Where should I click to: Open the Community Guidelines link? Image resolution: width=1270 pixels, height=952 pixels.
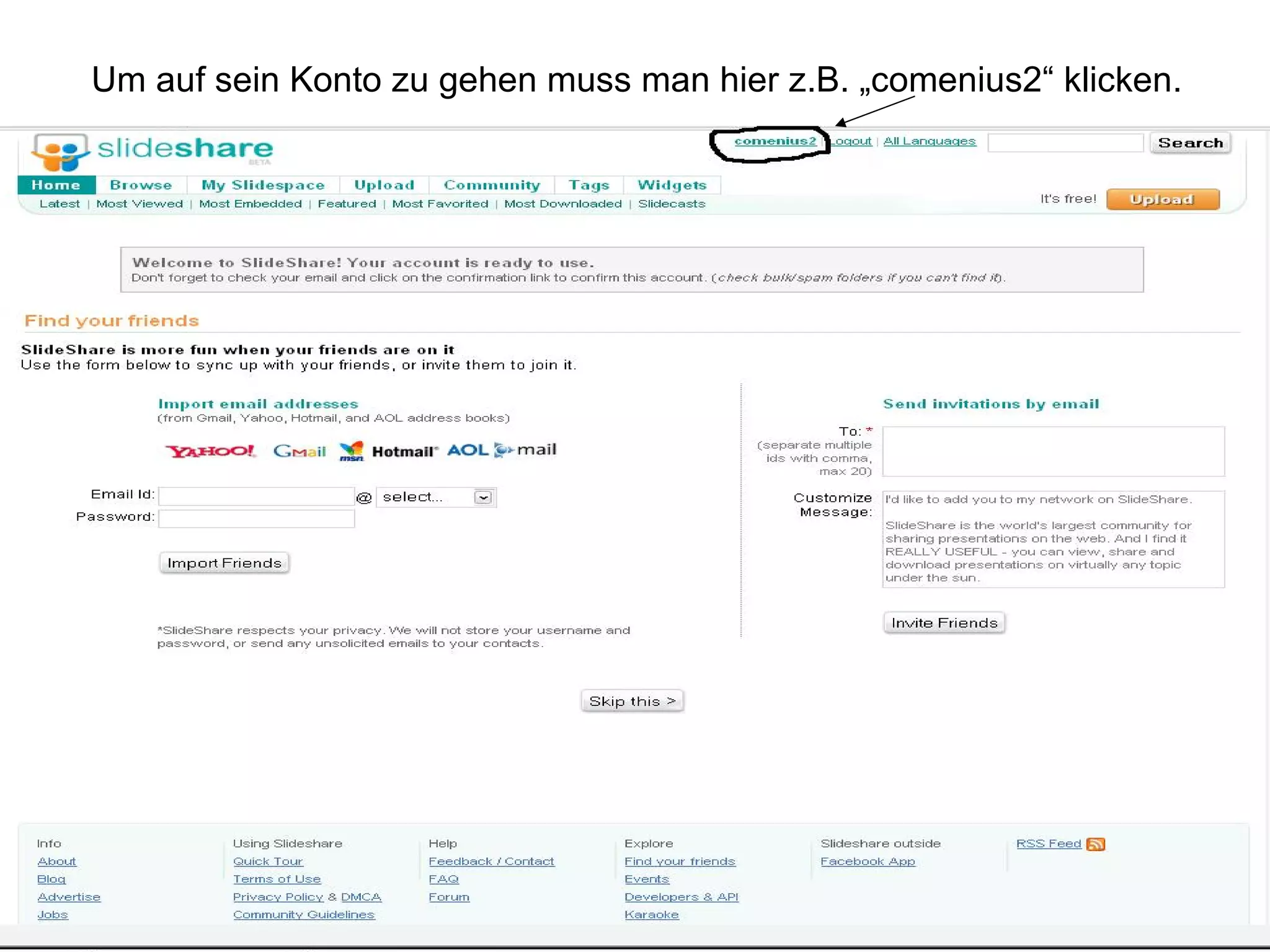pos(304,915)
